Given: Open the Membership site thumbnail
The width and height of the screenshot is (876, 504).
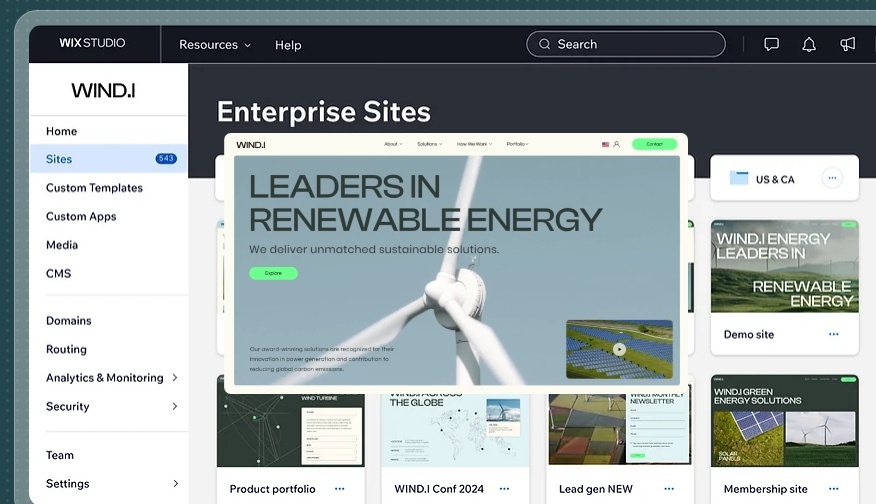Looking at the screenshot, I should 784,421.
